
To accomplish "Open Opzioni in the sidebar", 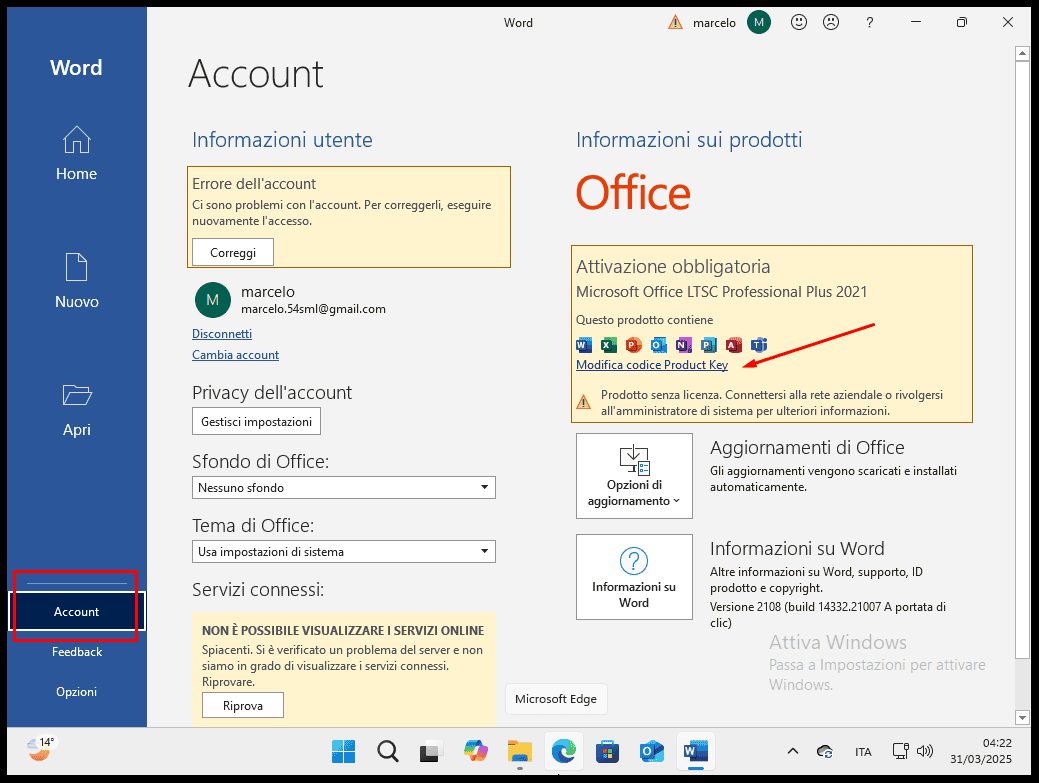I will click(77, 692).
